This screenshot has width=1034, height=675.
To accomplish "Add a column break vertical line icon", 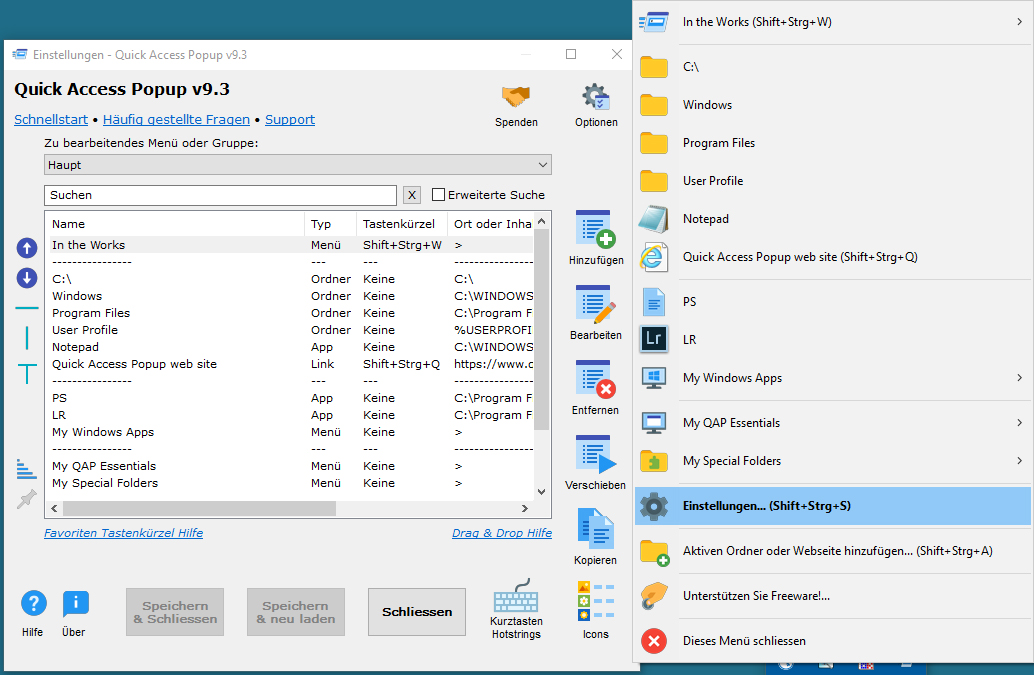I will coord(26,338).
